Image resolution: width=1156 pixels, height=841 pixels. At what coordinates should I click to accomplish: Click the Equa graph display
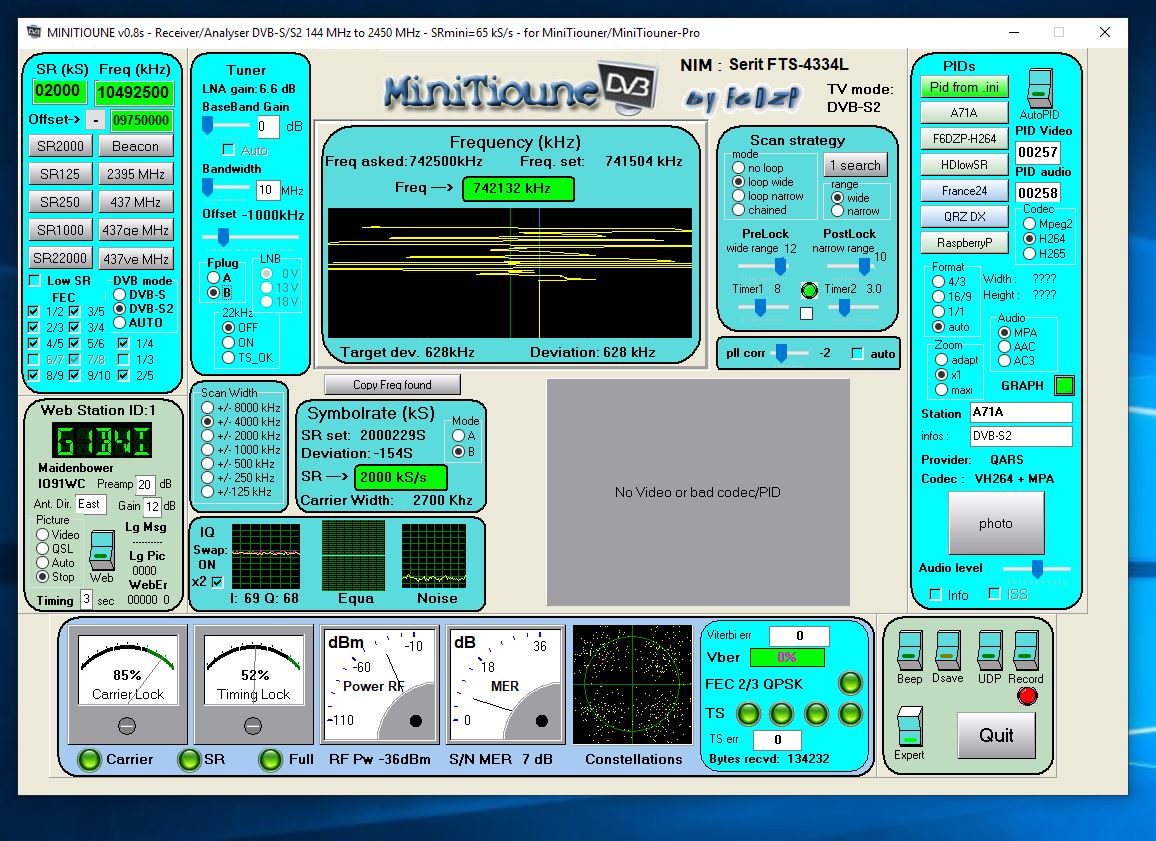point(353,556)
